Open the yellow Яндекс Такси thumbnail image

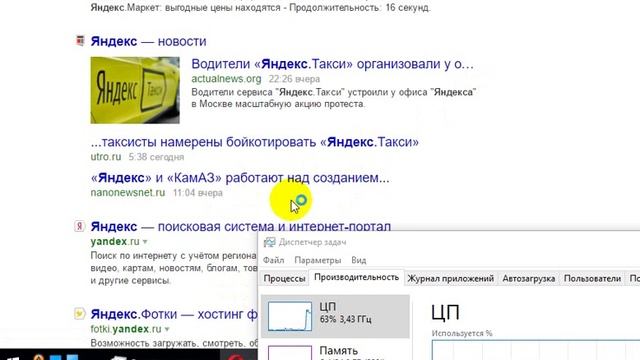click(135, 90)
